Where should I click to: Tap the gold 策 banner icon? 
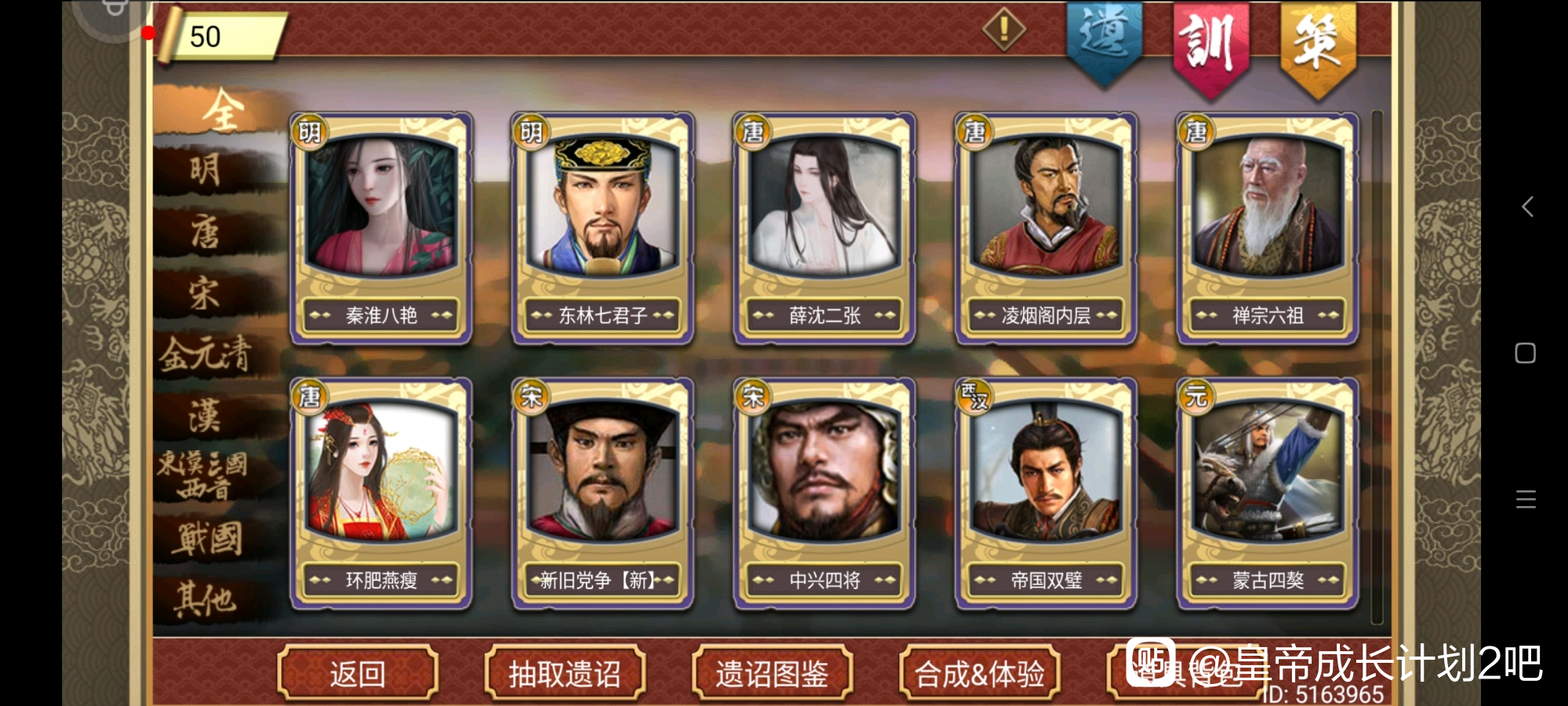point(1318,47)
